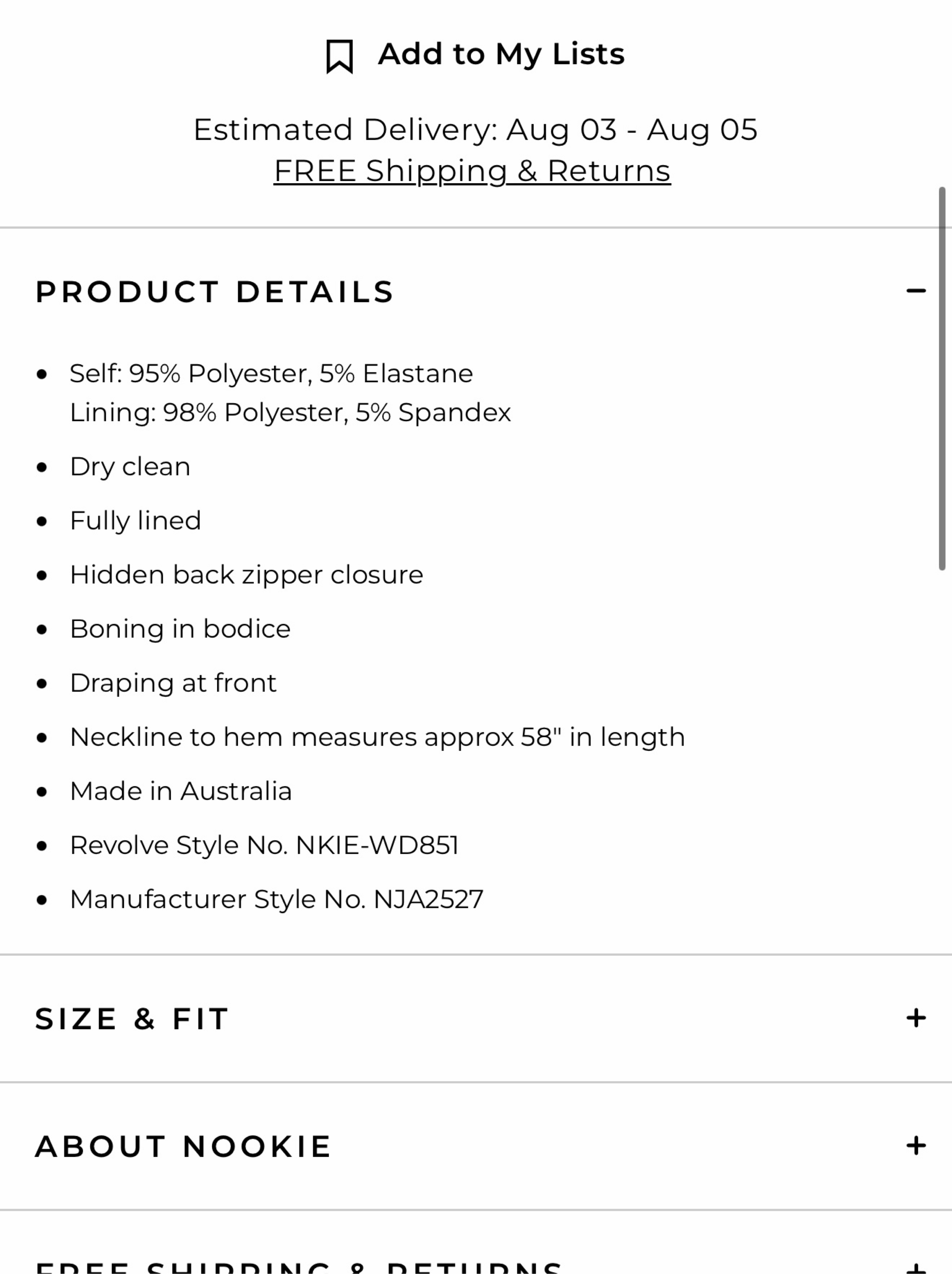Viewport: 952px width, 1274px height.
Task: Expand About Nookie with the plus icon
Action: pyautogui.click(x=916, y=1146)
